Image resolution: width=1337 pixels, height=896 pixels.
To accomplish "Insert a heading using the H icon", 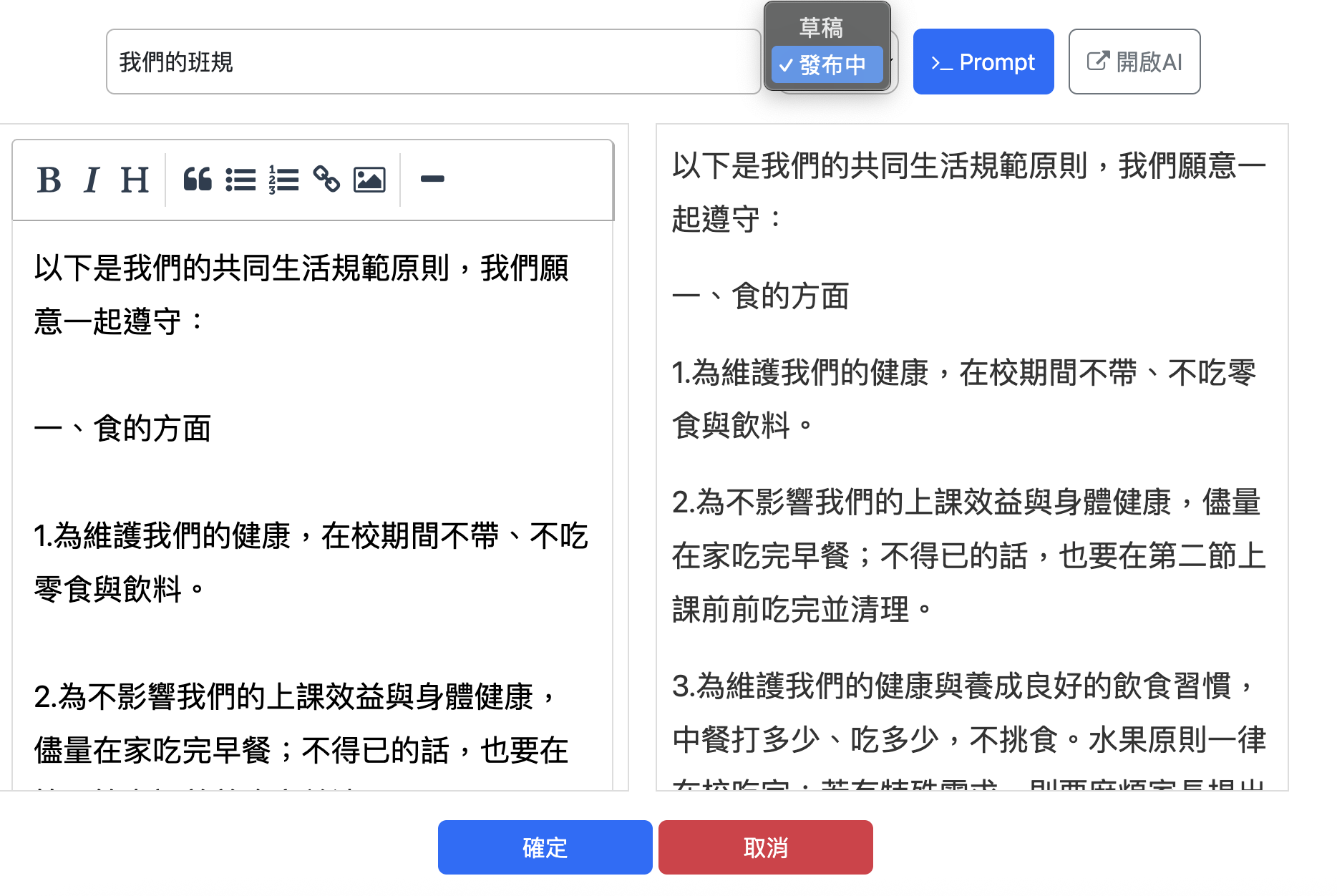I will (x=134, y=180).
